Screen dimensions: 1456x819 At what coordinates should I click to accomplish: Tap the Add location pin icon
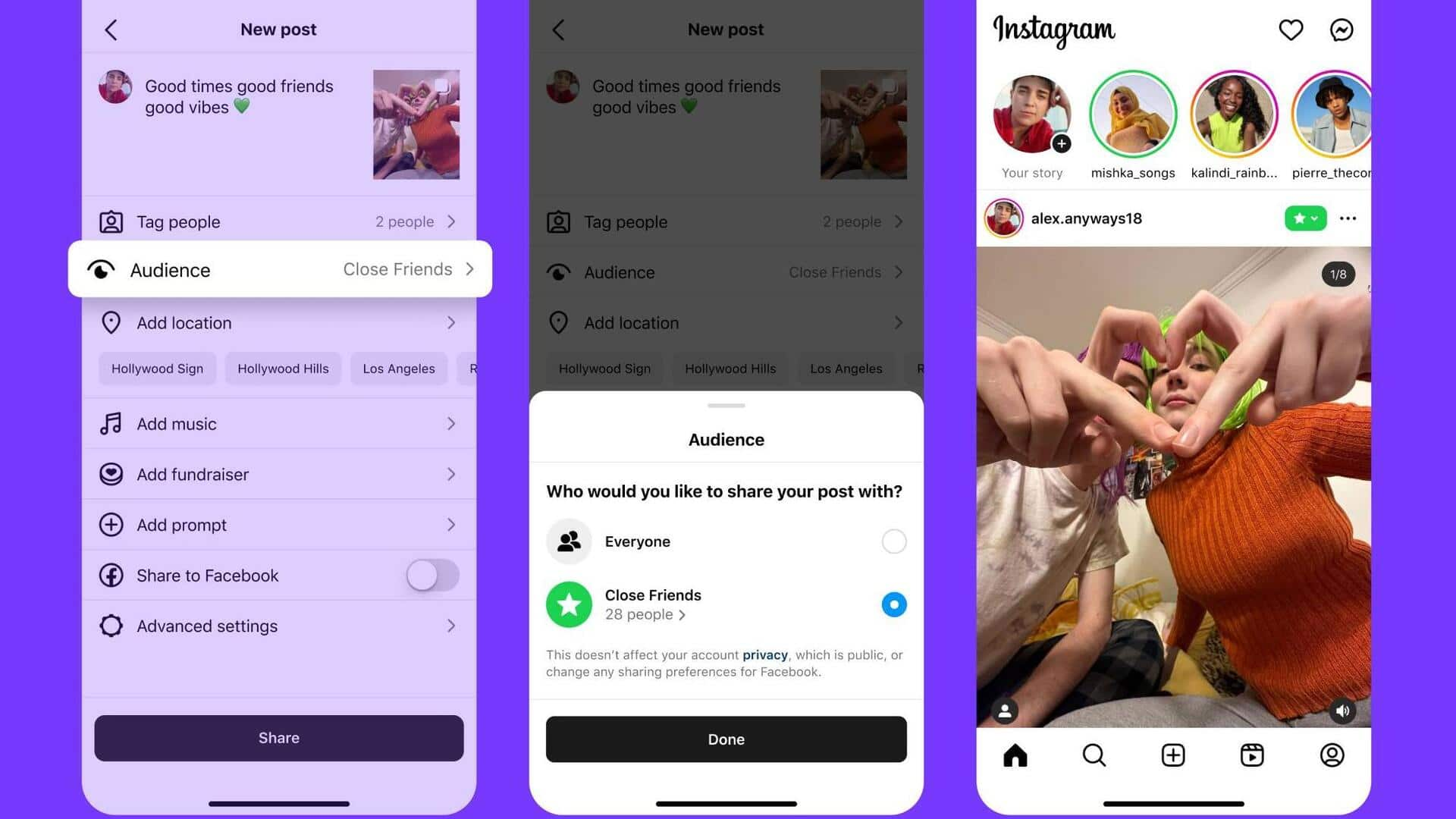coord(110,322)
